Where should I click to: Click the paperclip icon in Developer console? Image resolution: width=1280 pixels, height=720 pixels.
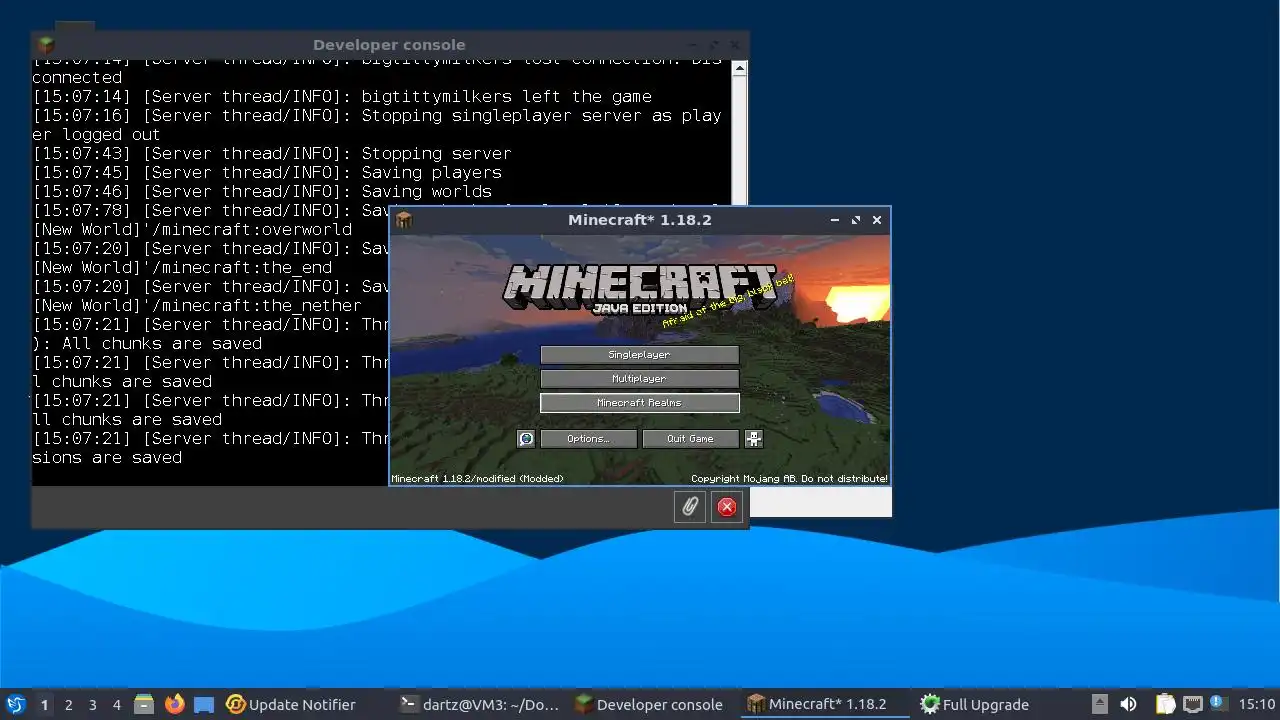pyautogui.click(x=690, y=507)
